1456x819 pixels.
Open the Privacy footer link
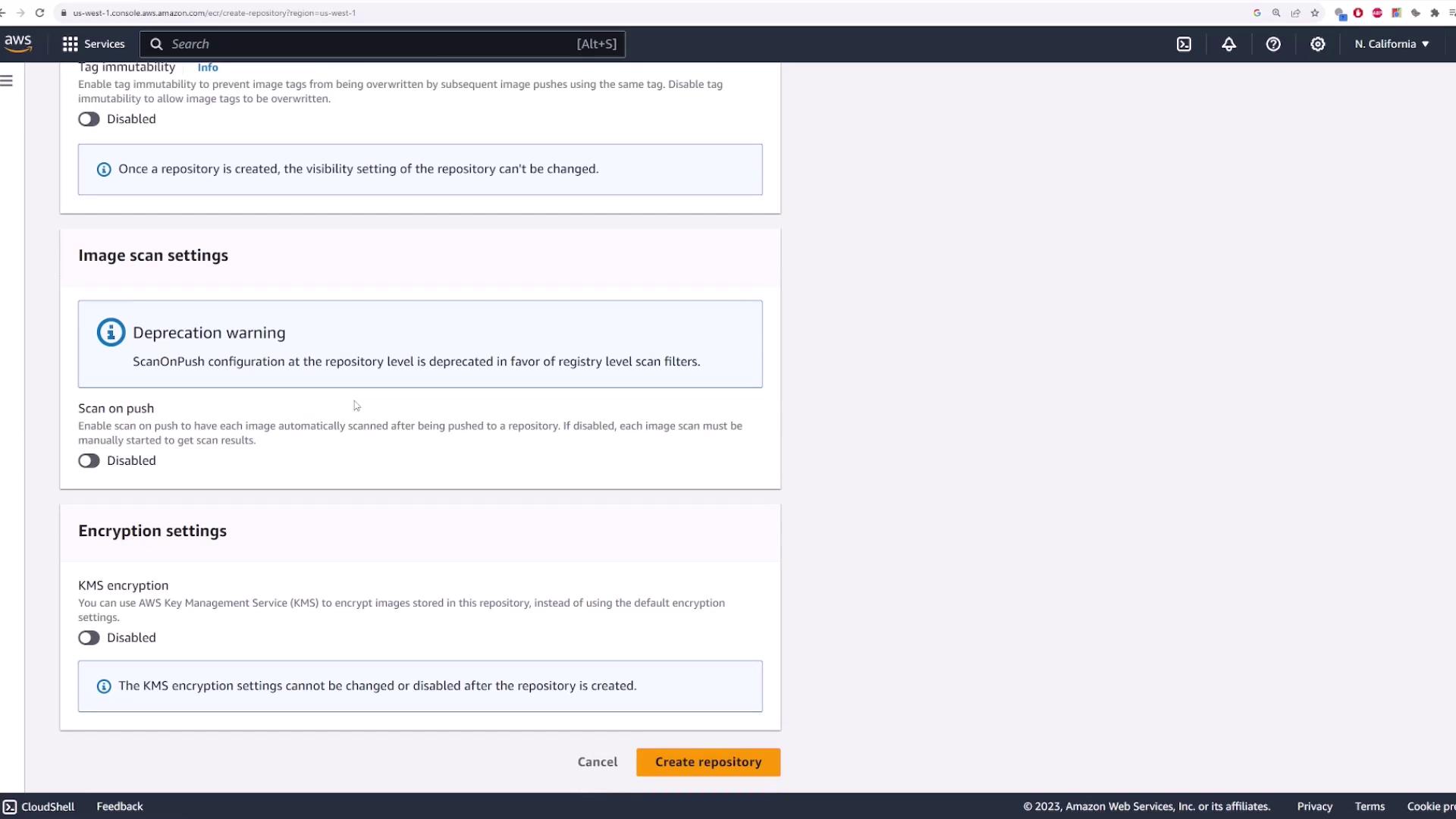(x=1314, y=806)
